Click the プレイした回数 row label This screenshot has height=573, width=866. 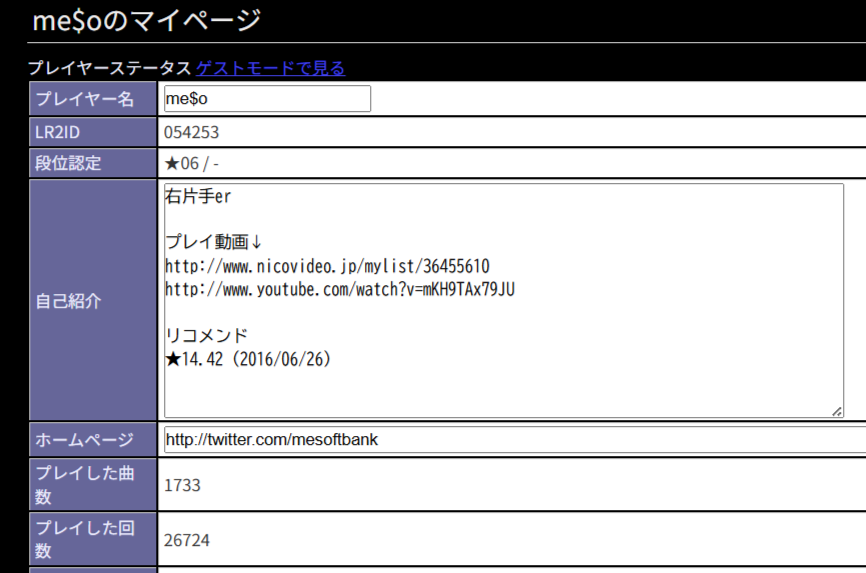93,539
